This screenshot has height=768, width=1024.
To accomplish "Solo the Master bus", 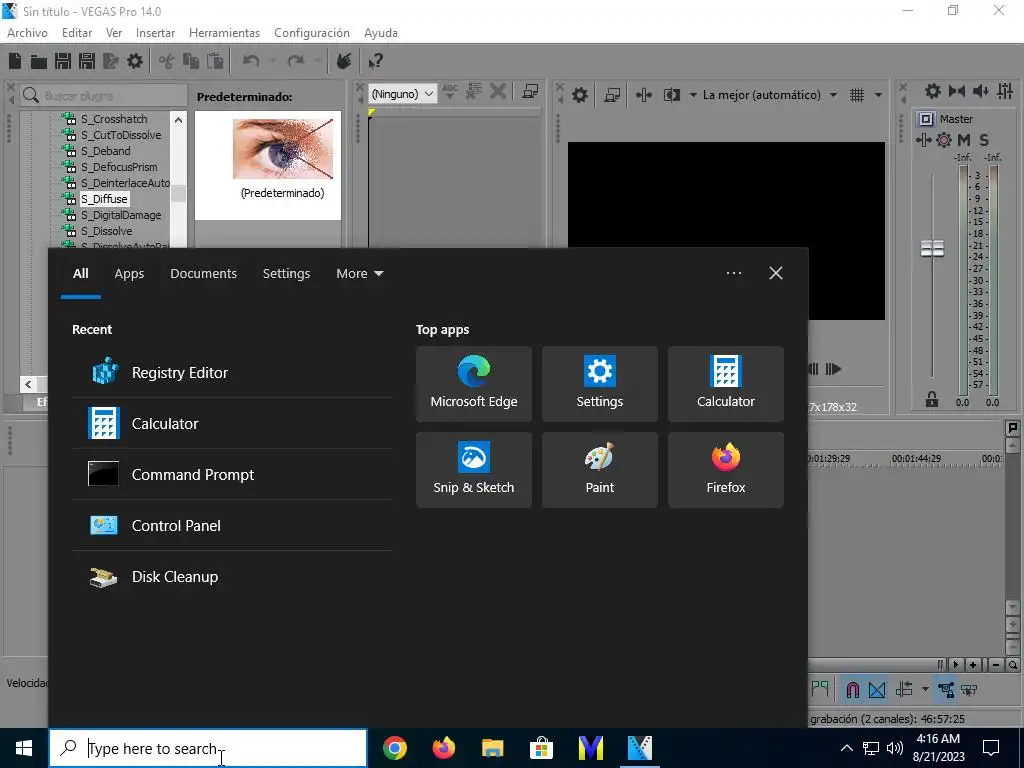I will (x=984, y=140).
